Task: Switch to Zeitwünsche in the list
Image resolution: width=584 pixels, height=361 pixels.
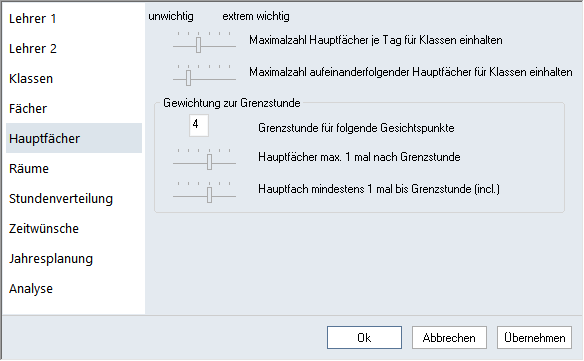Action: pos(44,228)
